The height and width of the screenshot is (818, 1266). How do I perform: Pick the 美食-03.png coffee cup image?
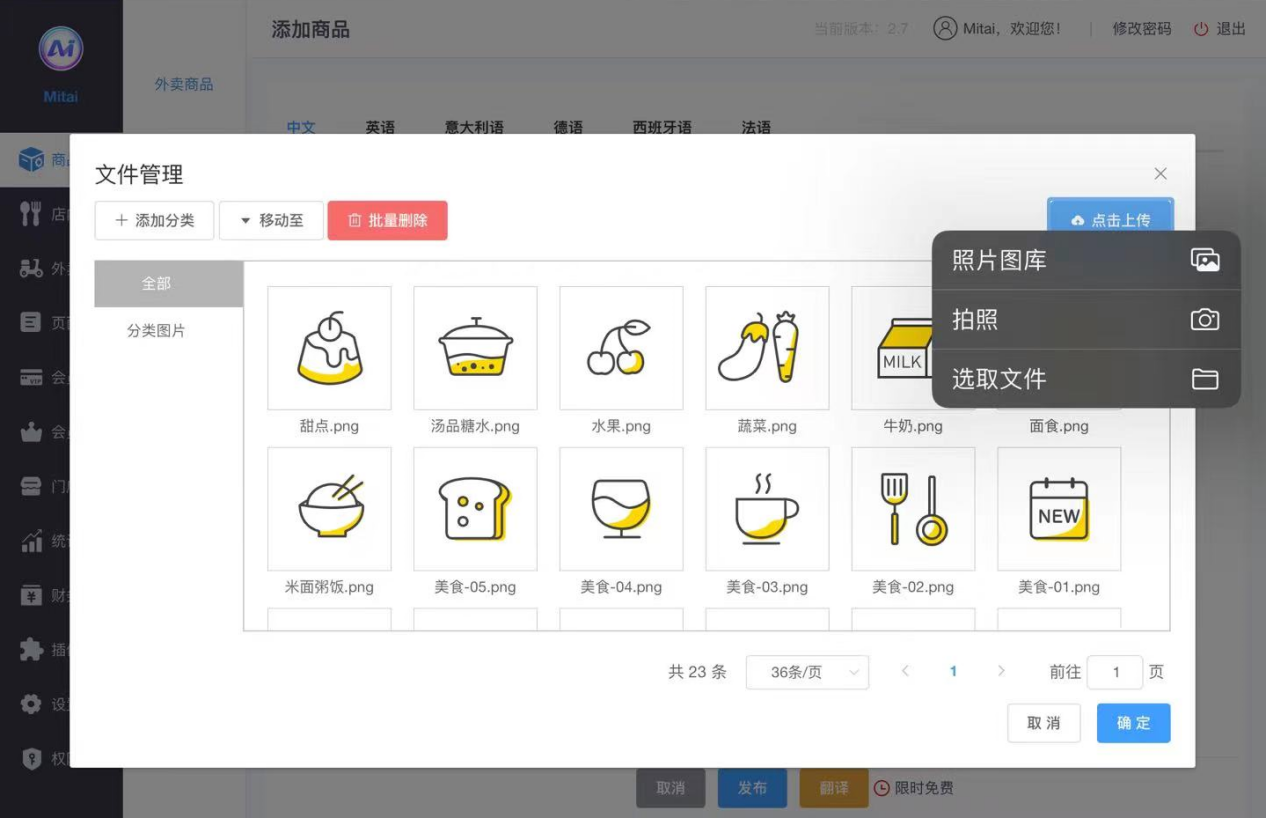(767, 509)
